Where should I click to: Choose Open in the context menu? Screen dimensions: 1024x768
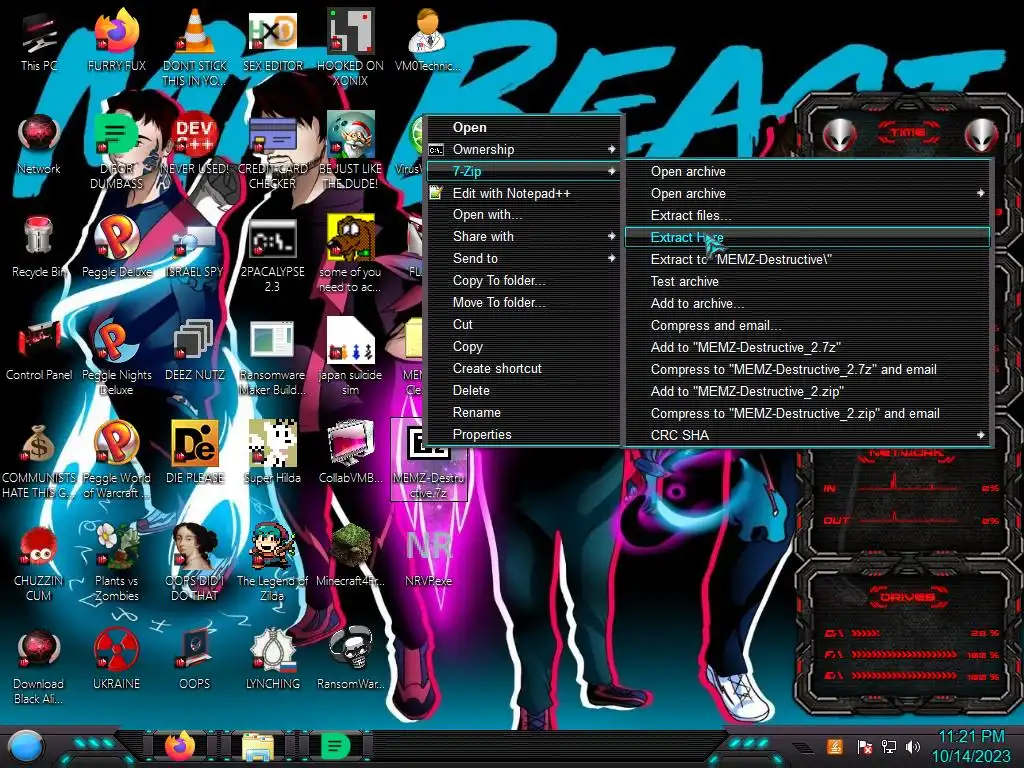click(524, 127)
